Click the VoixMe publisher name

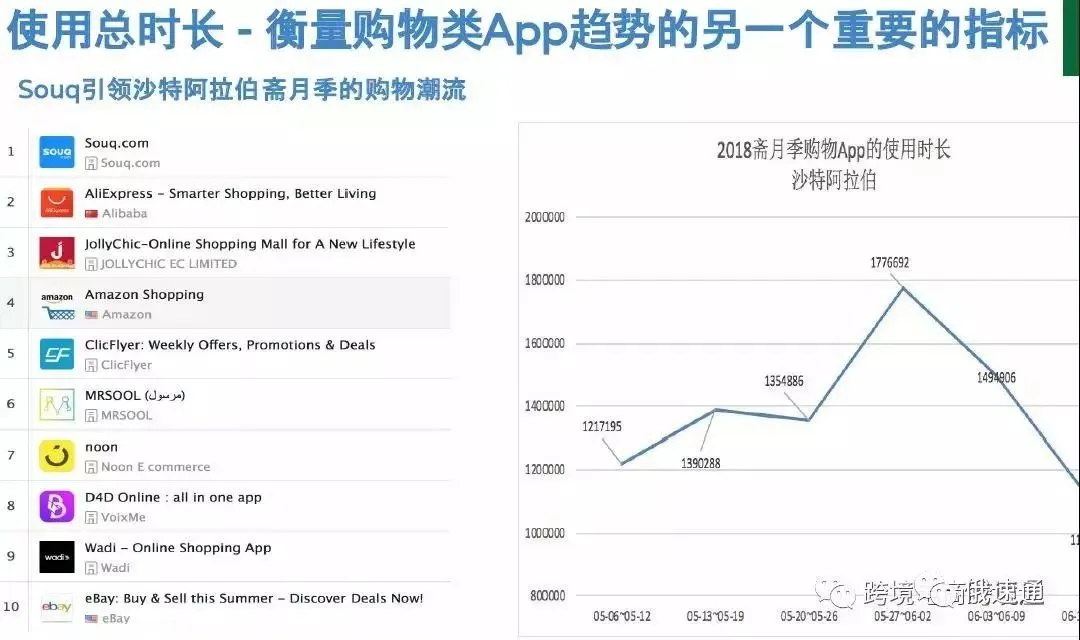[x=123, y=517]
